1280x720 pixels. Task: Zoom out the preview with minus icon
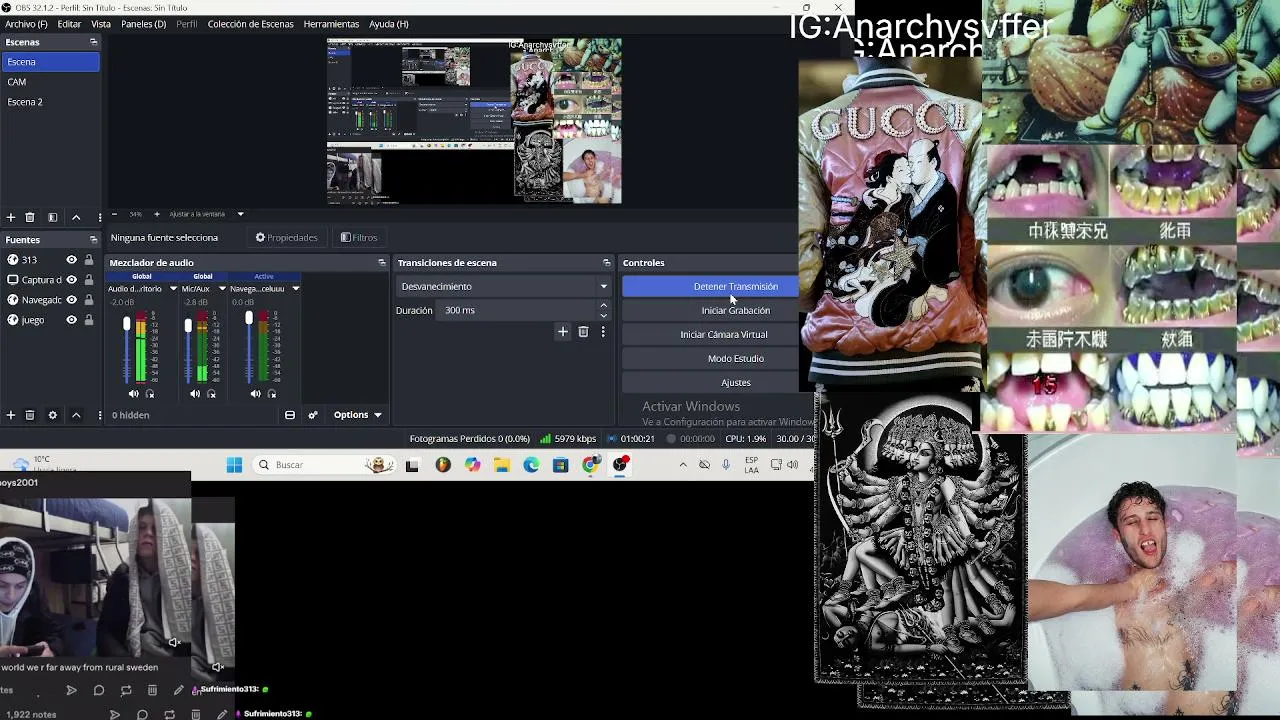click(x=114, y=214)
